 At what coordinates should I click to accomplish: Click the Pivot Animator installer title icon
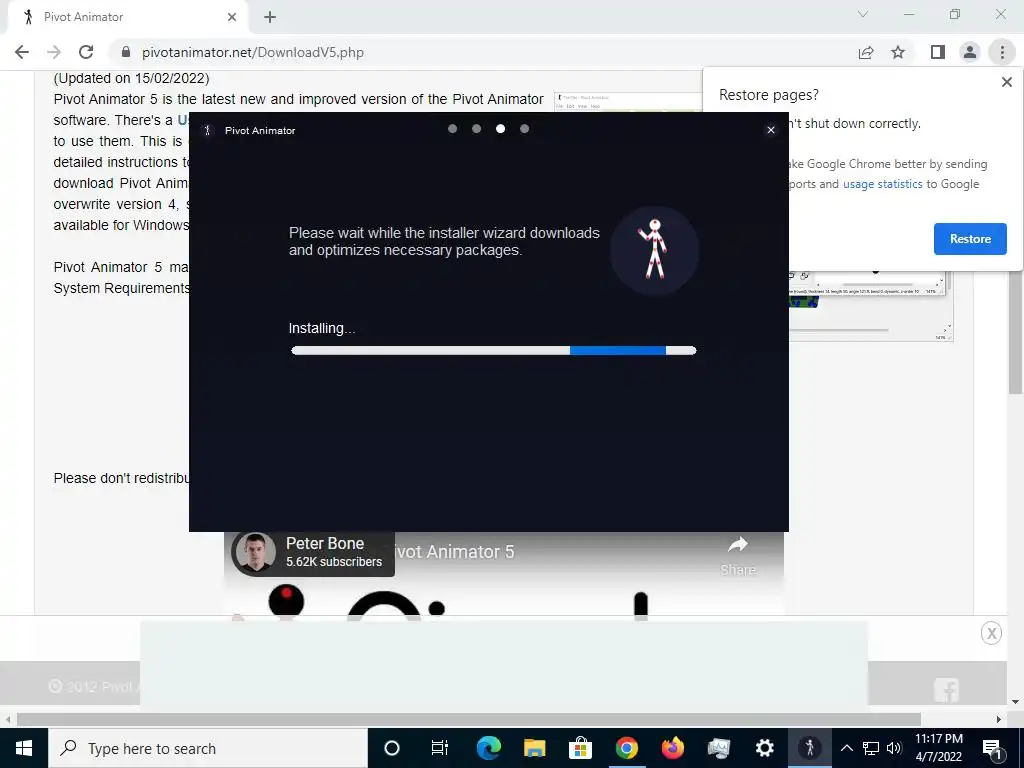click(207, 131)
